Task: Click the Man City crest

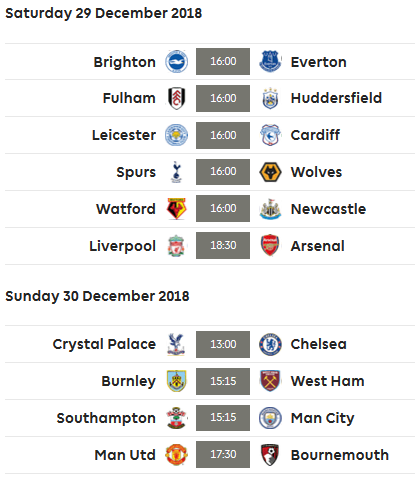Action: click(x=270, y=418)
